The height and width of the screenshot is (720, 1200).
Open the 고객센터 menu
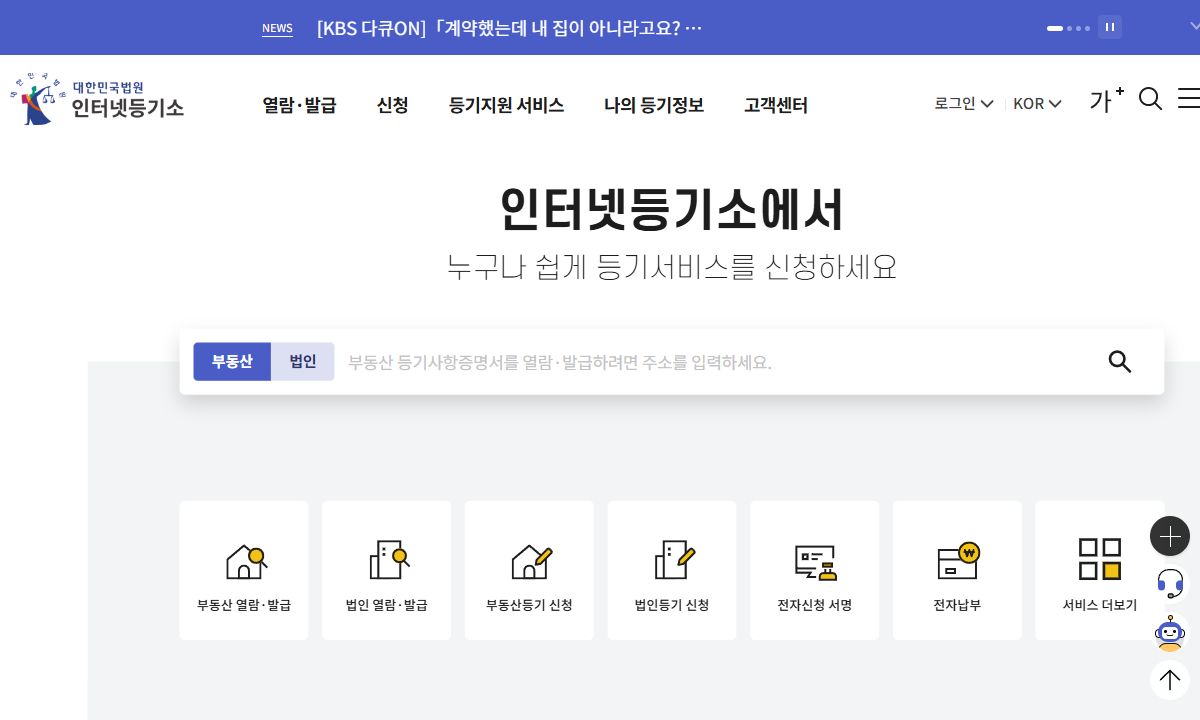776,105
